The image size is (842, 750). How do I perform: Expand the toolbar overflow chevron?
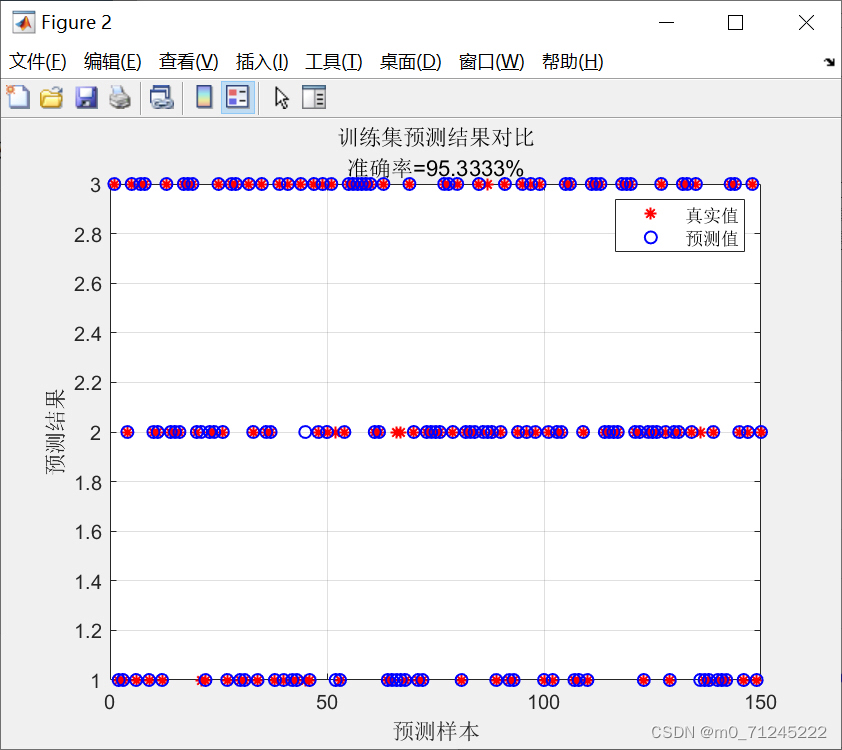pos(829,61)
